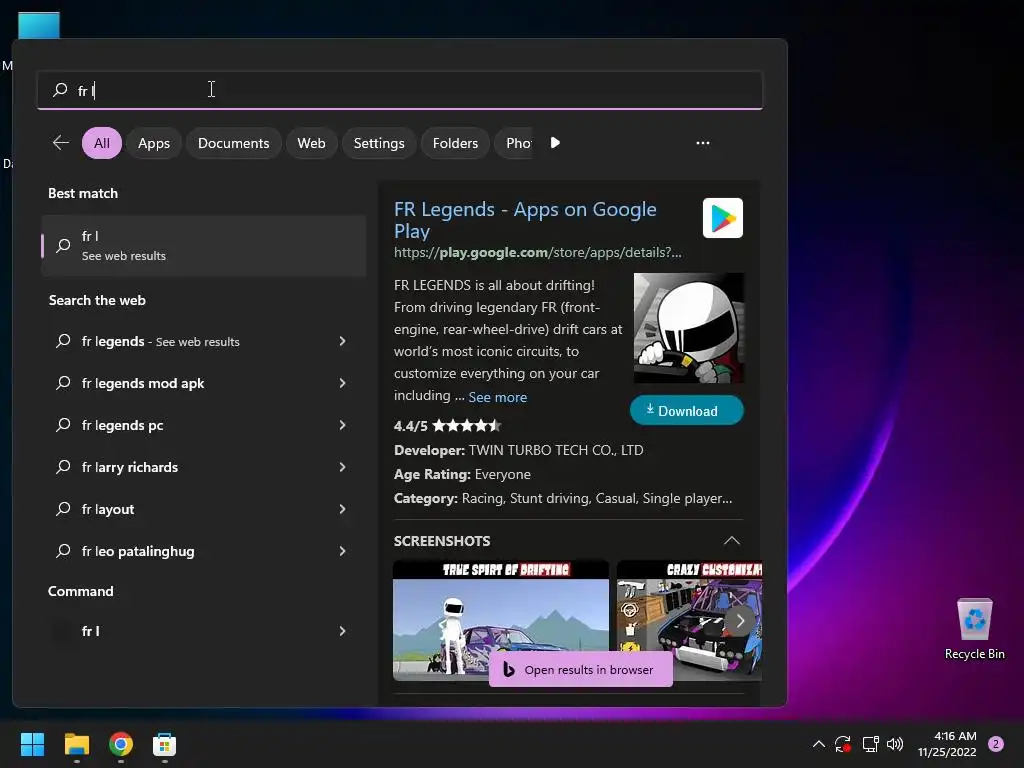Click TWIN TURBO TECH CO., LTD developer text
The width and height of the screenshot is (1024, 768).
(x=556, y=450)
